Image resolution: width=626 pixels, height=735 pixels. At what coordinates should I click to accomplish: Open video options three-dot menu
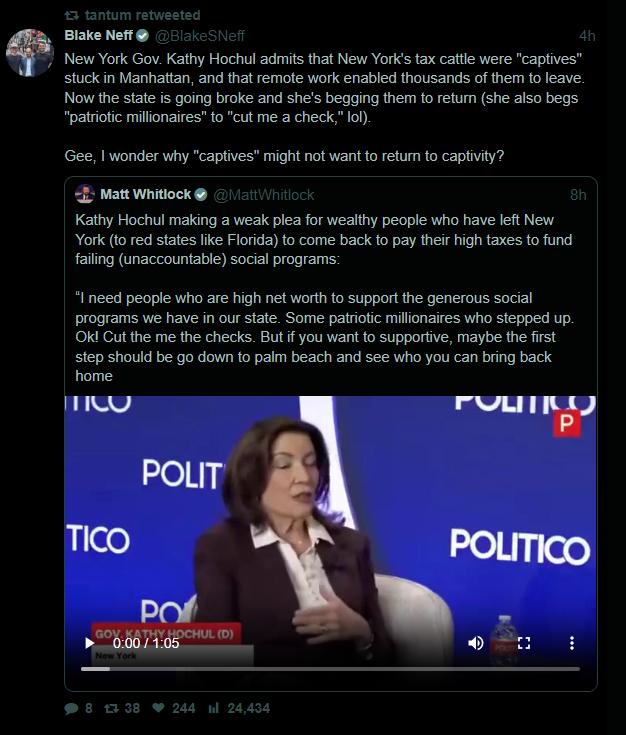click(x=572, y=643)
